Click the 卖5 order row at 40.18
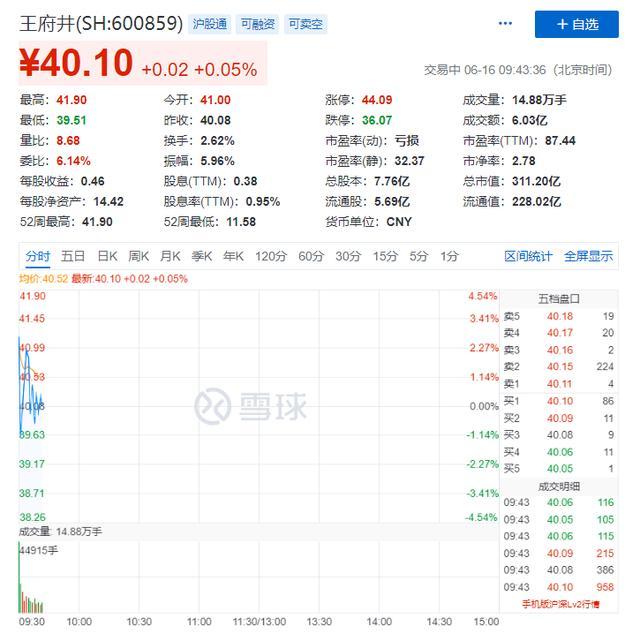 tap(559, 316)
